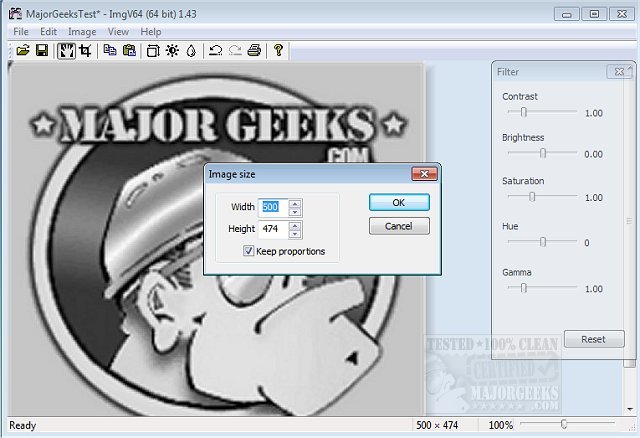Click the Print icon
640x438 pixels.
(254, 51)
